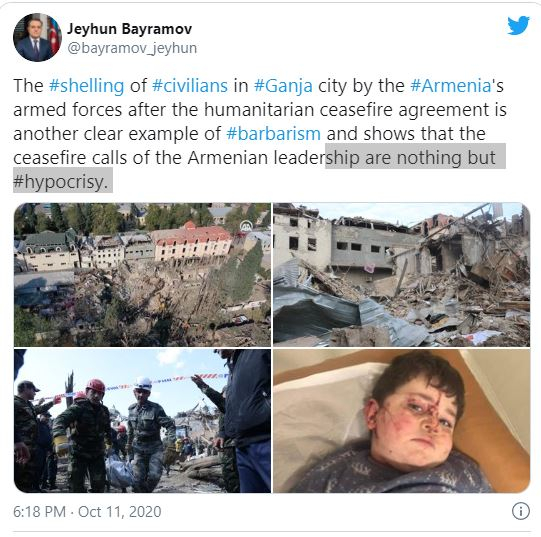
Task: Select the highlighted #hypocrisy hashtag
Action: [63, 181]
